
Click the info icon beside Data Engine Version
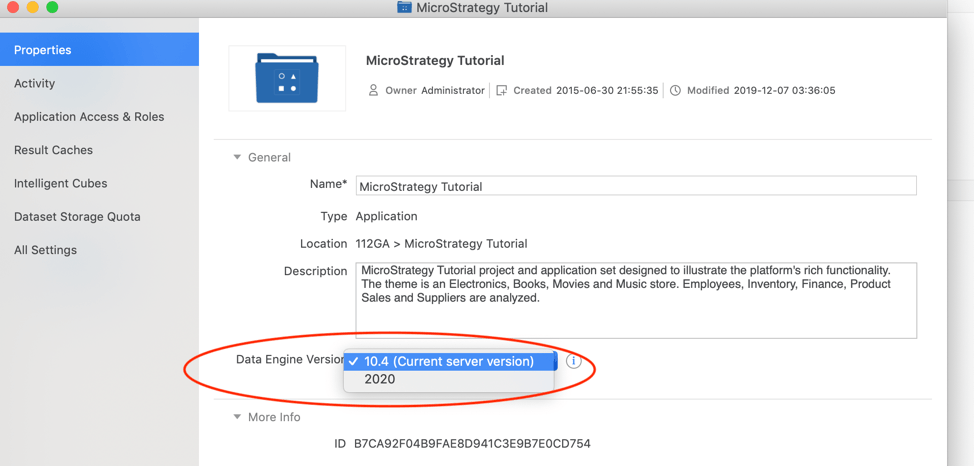pos(573,361)
